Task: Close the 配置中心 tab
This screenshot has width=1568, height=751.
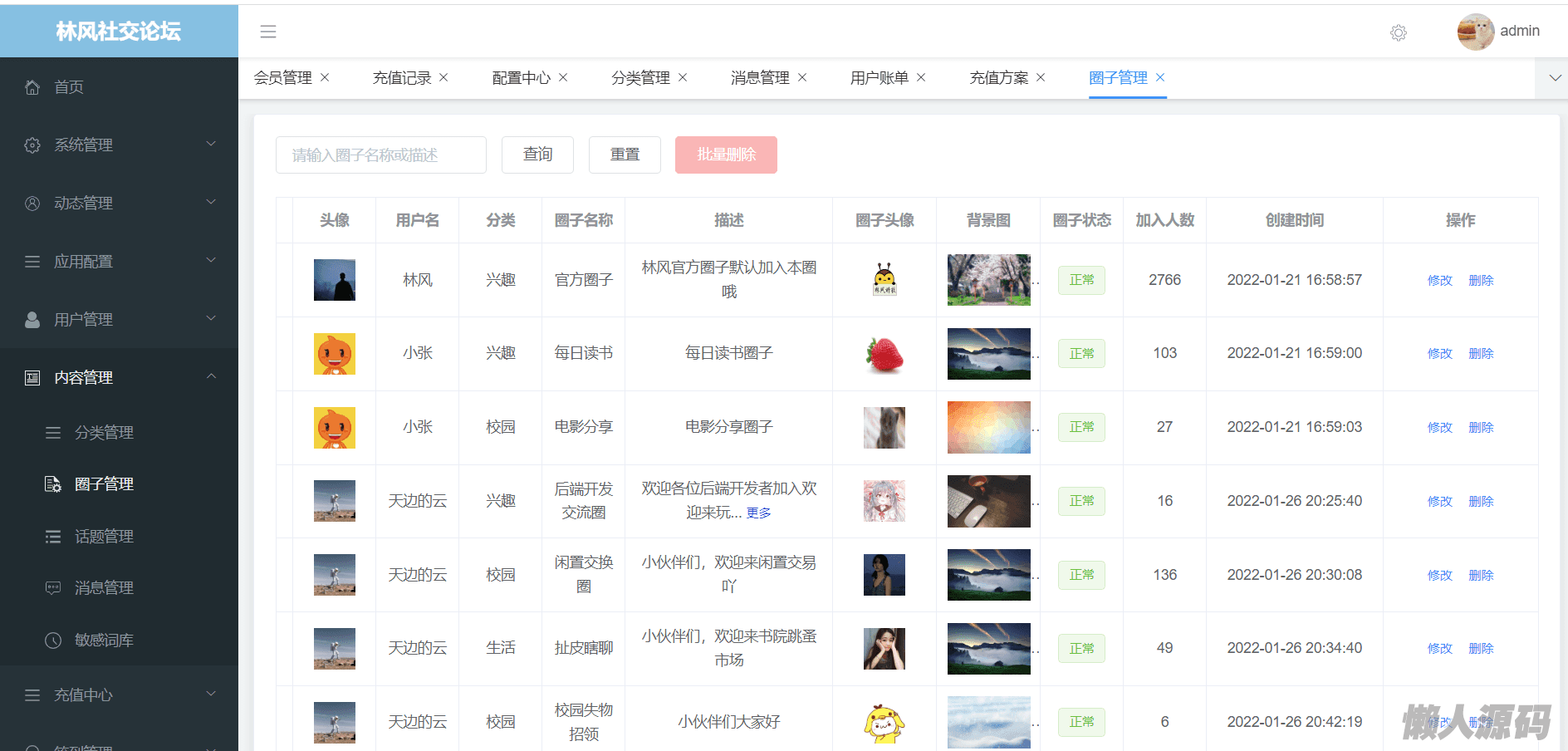Action: click(563, 77)
